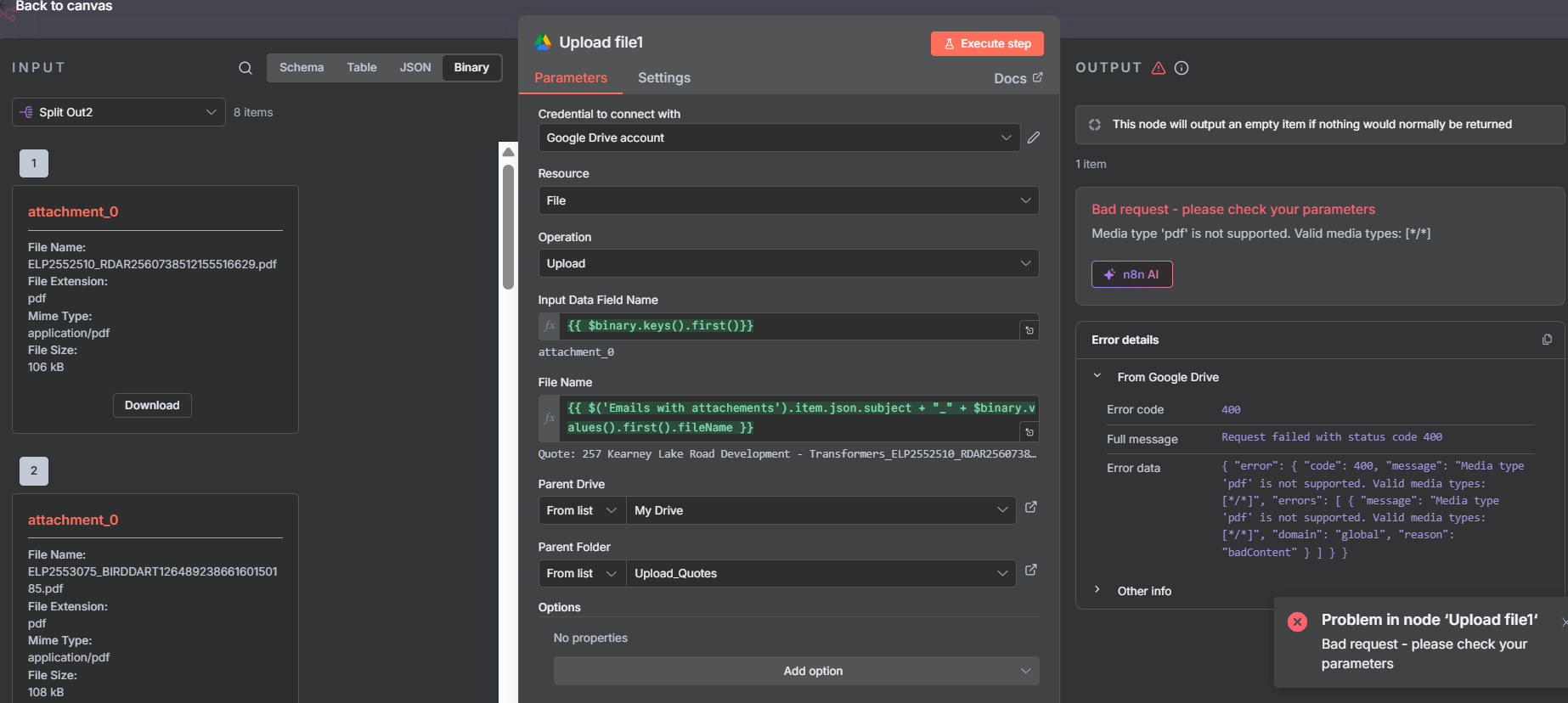Expand the File Name expression editor icon
Viewport: 1568px width, 703px height.
pos(1029,432)
